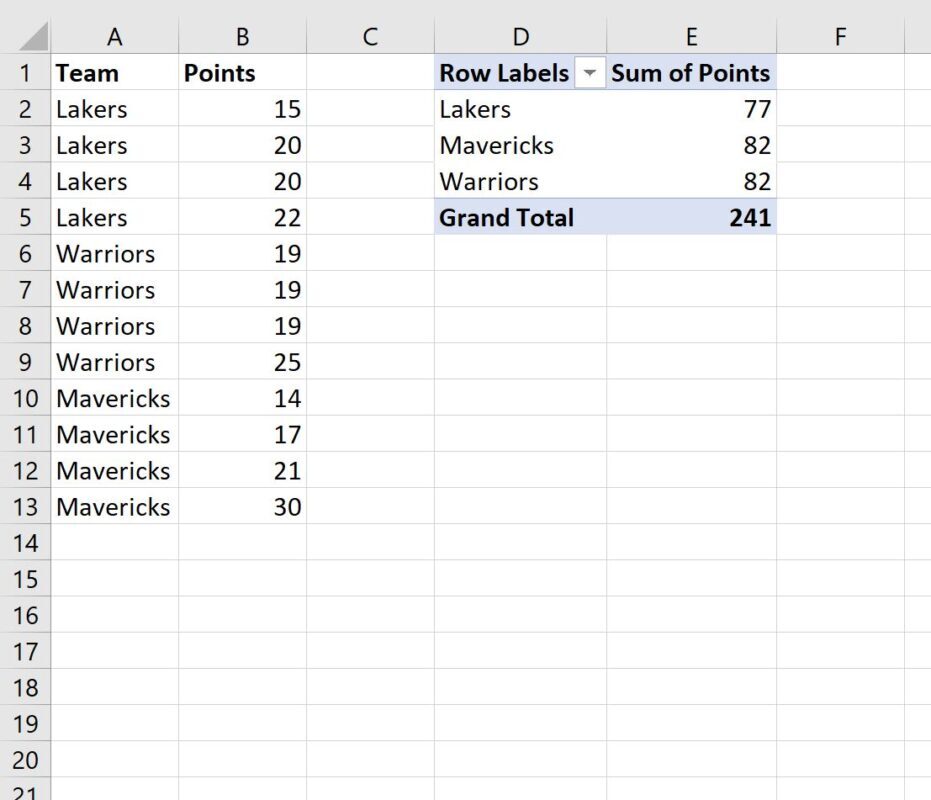931x800 pixels.
Task: Select the cell containing 30 points
Action: pos(242,507)
